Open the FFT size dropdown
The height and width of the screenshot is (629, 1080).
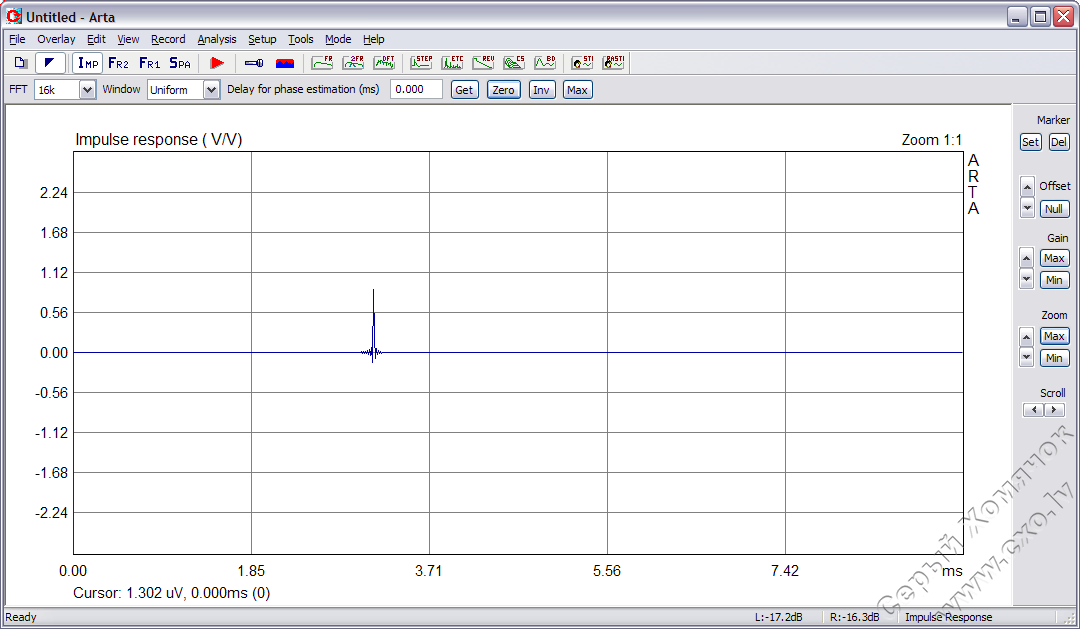click(87, 90)
